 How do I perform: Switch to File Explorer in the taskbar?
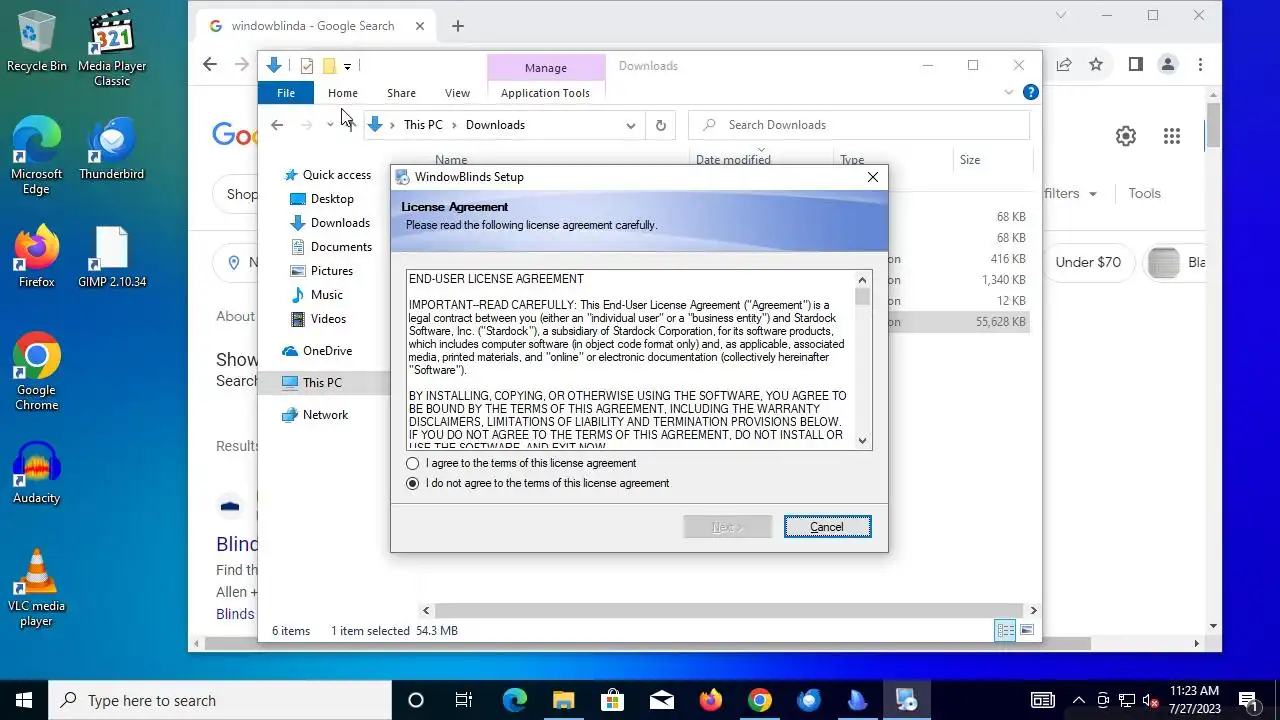[563, 700]
